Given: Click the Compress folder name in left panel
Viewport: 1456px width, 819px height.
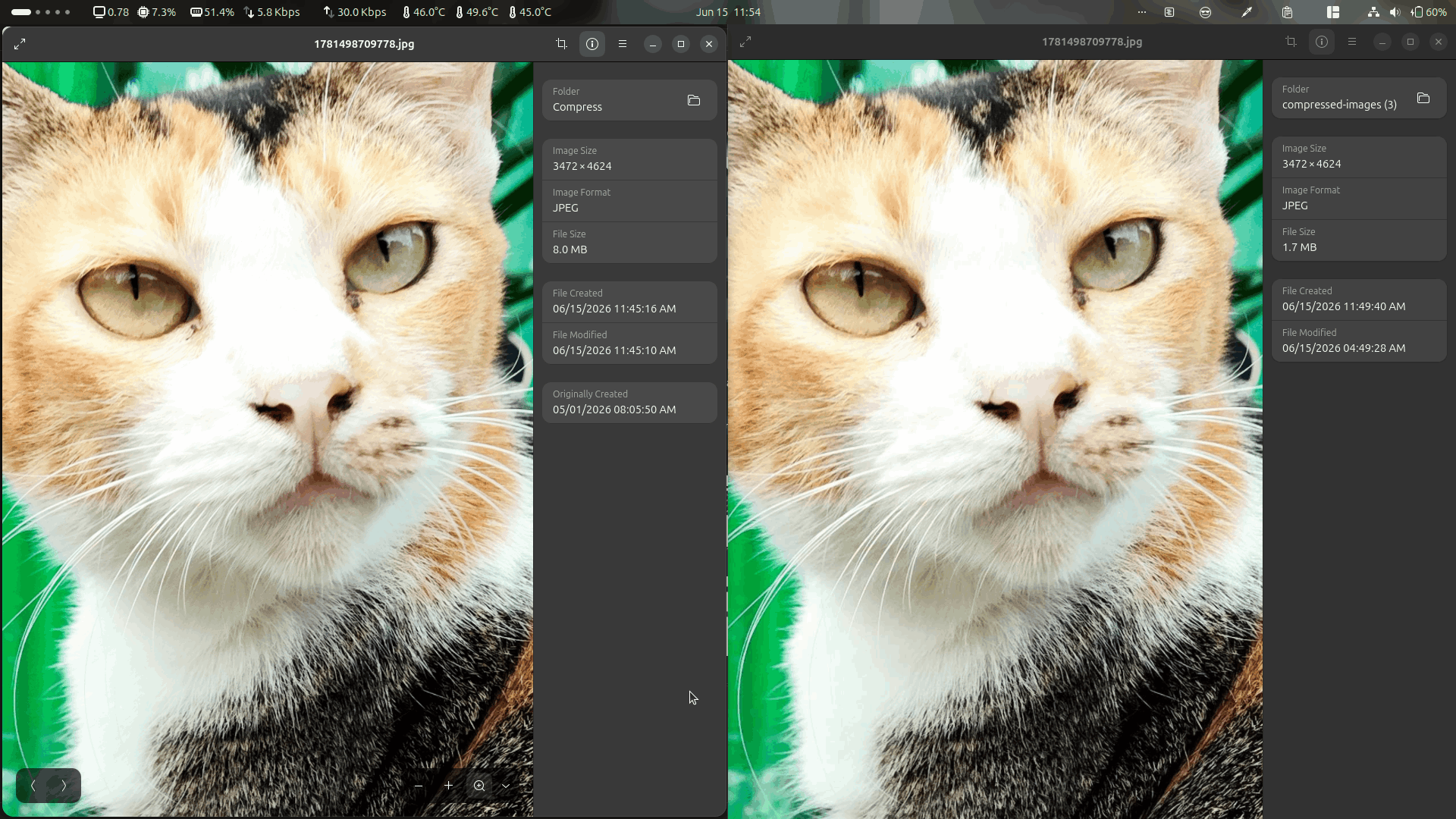Looking at the screenshot, I should (577, 107).
